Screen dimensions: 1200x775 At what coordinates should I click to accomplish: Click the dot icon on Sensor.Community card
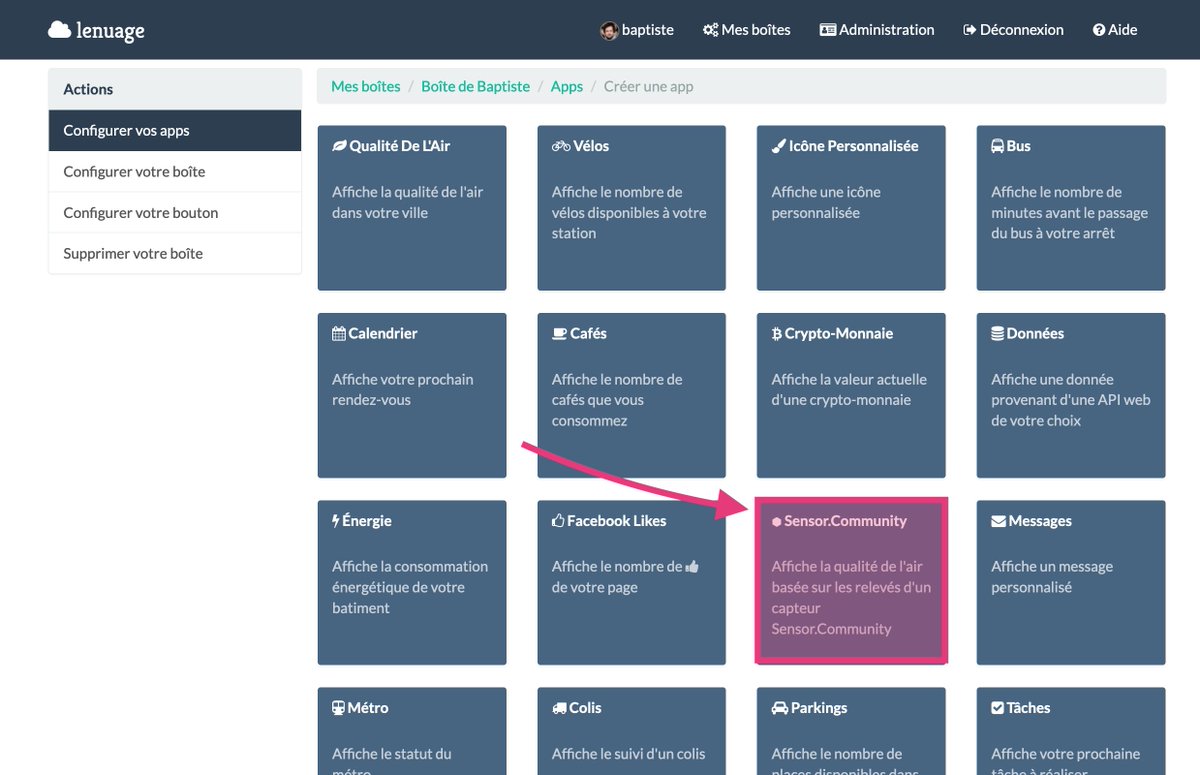coord(777,521)
